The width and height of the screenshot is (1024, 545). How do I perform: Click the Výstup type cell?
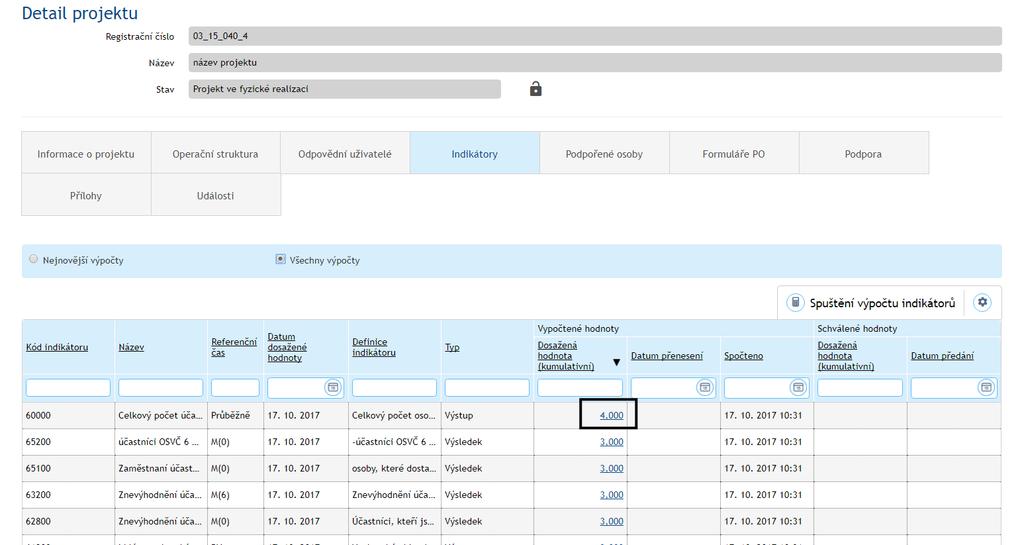pos(487,415)
